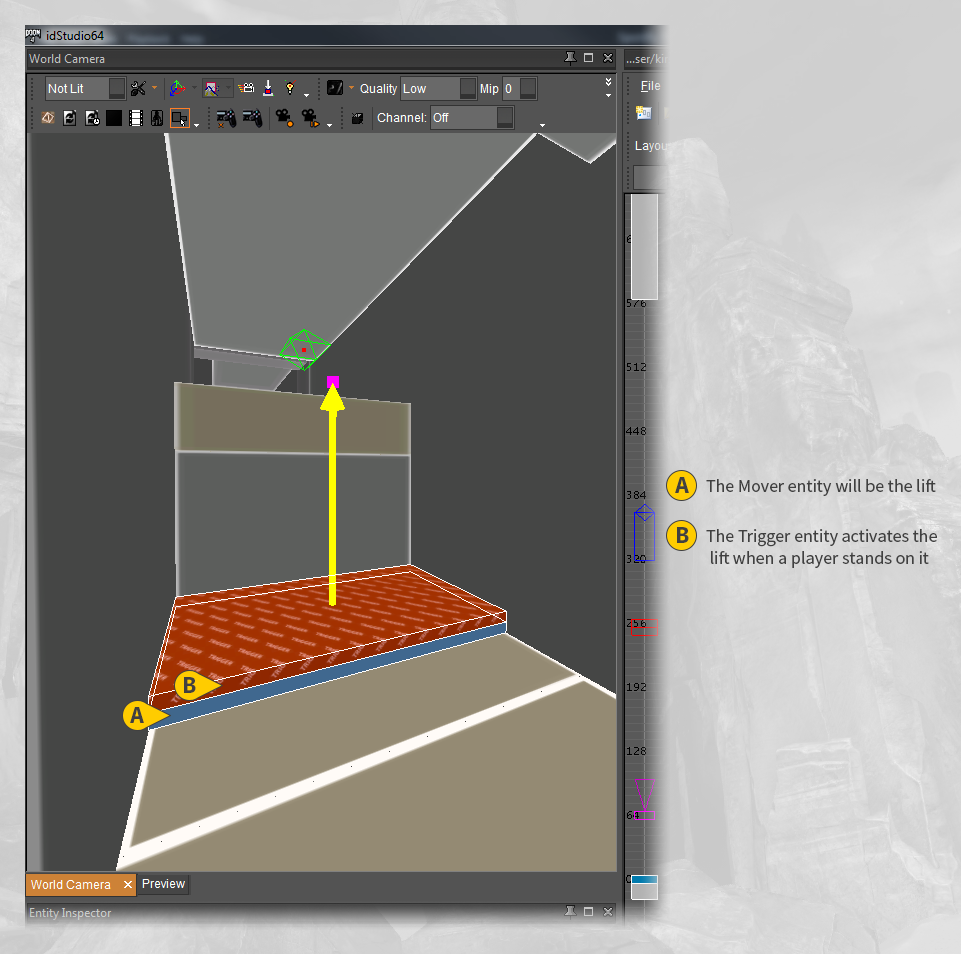This screenshot has width=961, height=954.
Task: Click the film strip icon
Action: (x=136, y=118)
